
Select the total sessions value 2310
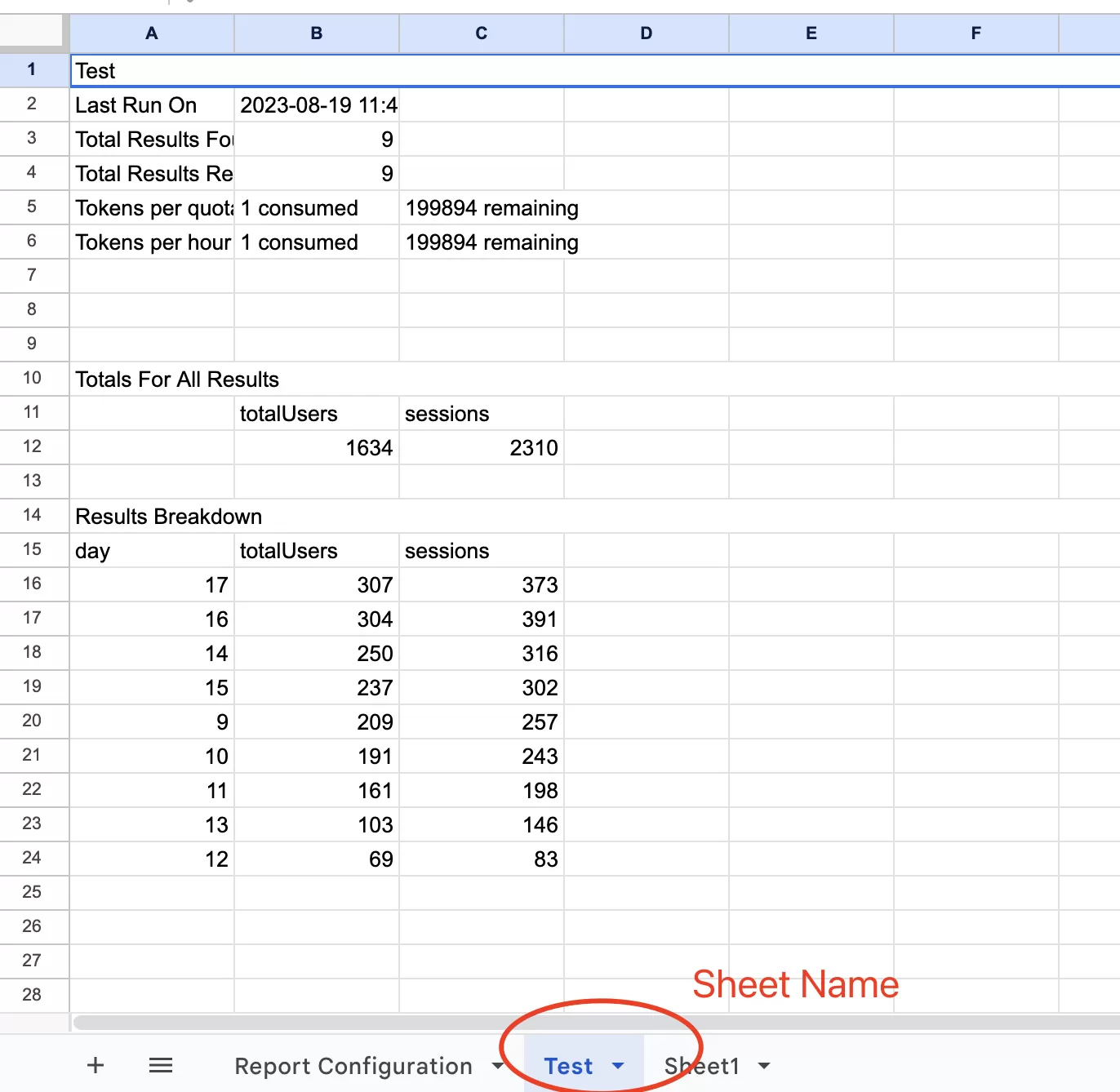(482, 448)
